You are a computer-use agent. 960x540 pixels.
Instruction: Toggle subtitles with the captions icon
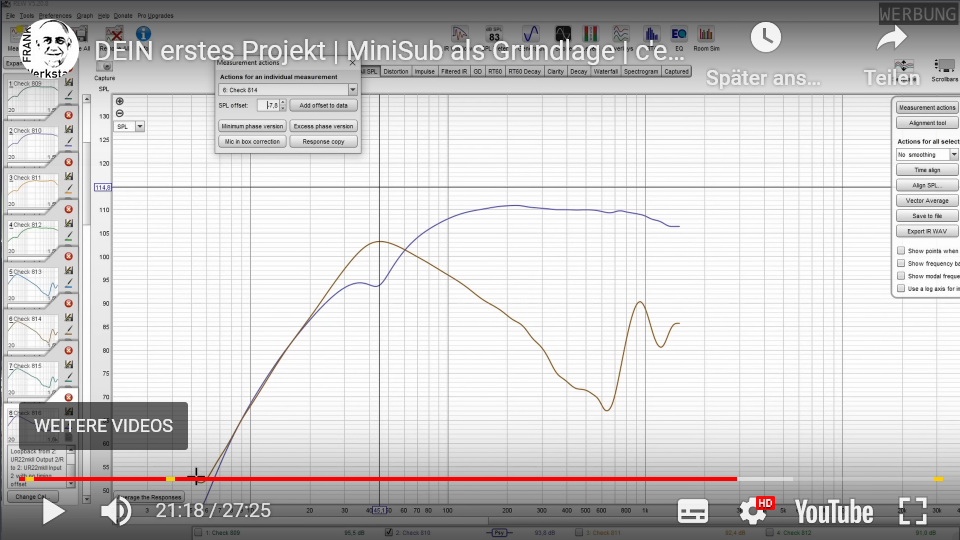click(x=692, y=511)
